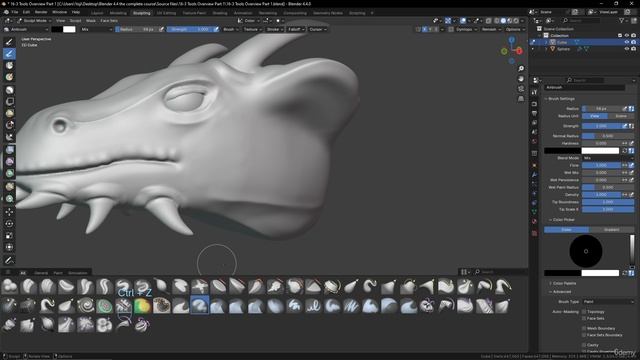
Task: Hide the Sphere object in the outliner
Action: pos(627,49)
